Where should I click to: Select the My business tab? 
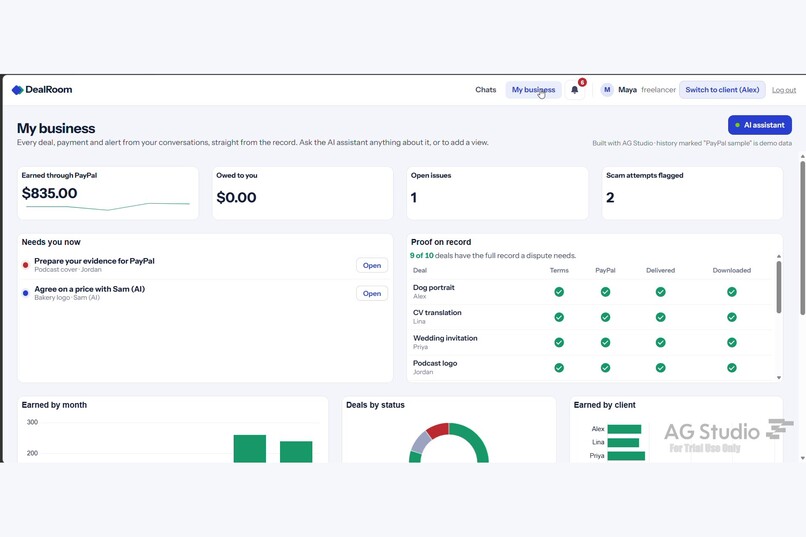[x=533, y=90]
